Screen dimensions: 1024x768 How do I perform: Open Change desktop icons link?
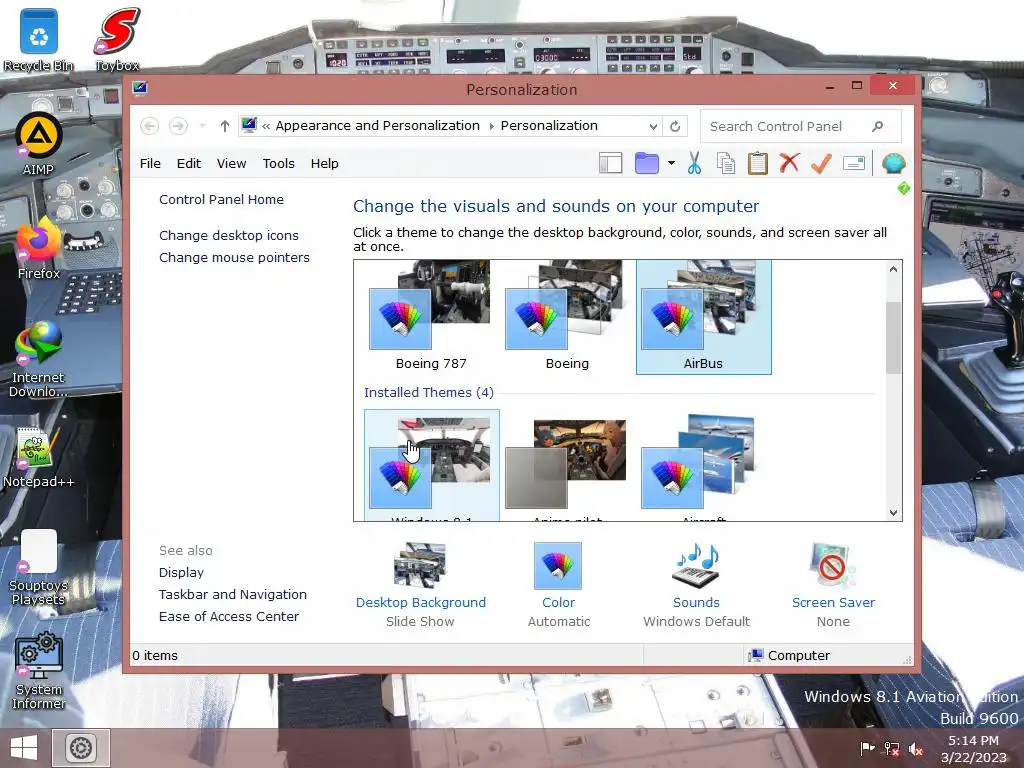click(x=229, y=235)
